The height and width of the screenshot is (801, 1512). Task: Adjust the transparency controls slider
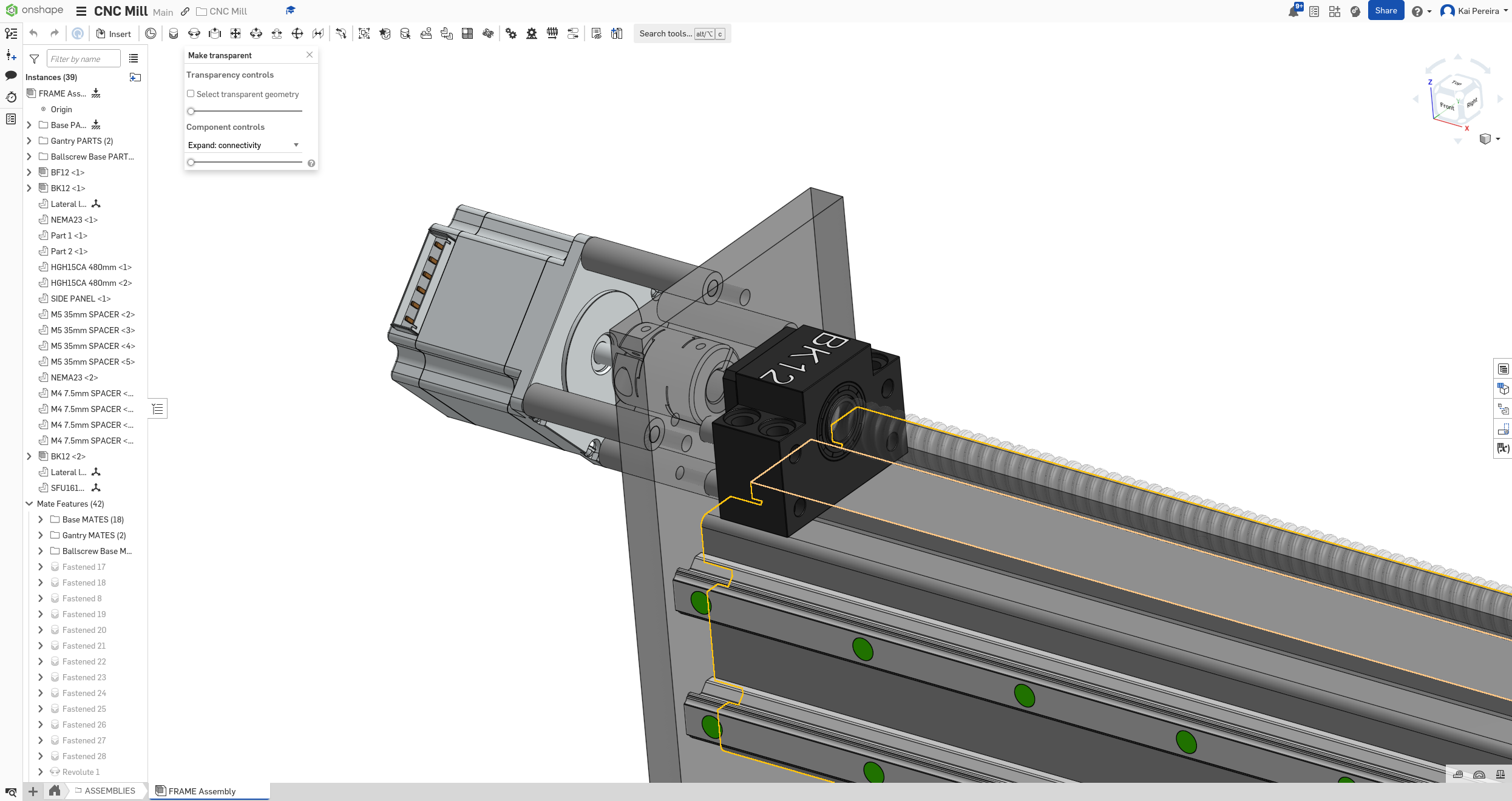[x=191, y=111]
